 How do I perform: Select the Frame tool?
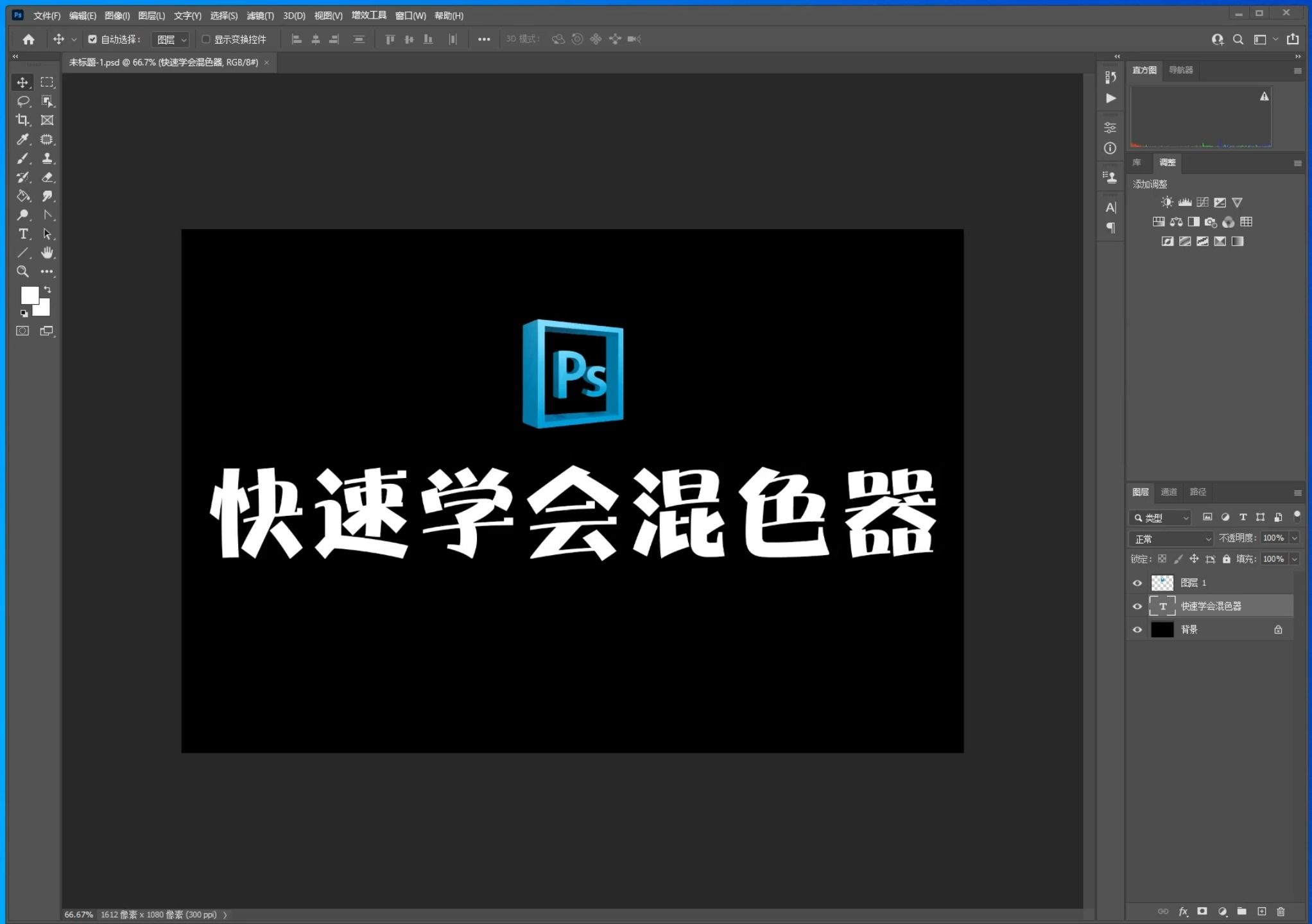pos(47,120)
